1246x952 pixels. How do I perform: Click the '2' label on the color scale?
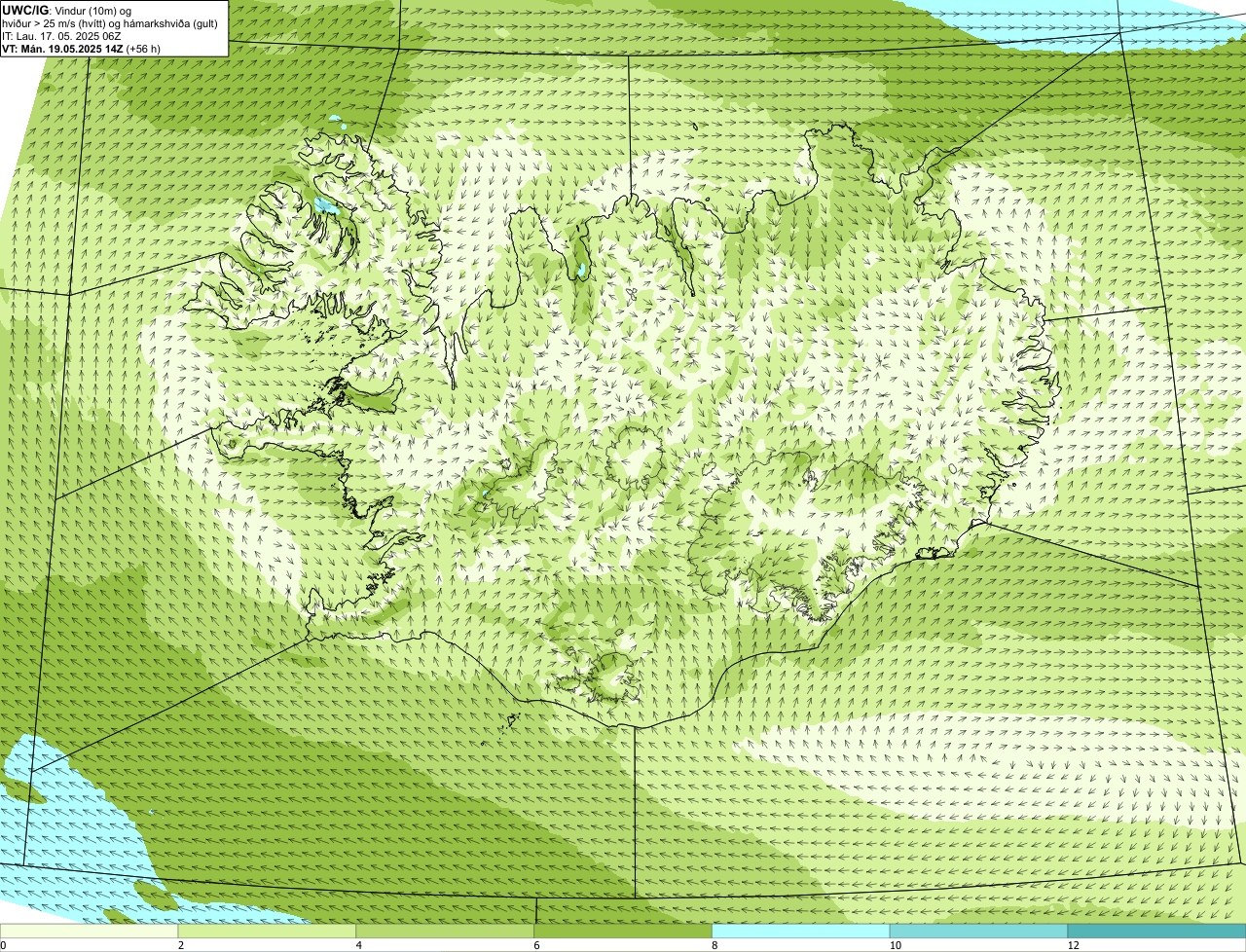click(181, 945)
